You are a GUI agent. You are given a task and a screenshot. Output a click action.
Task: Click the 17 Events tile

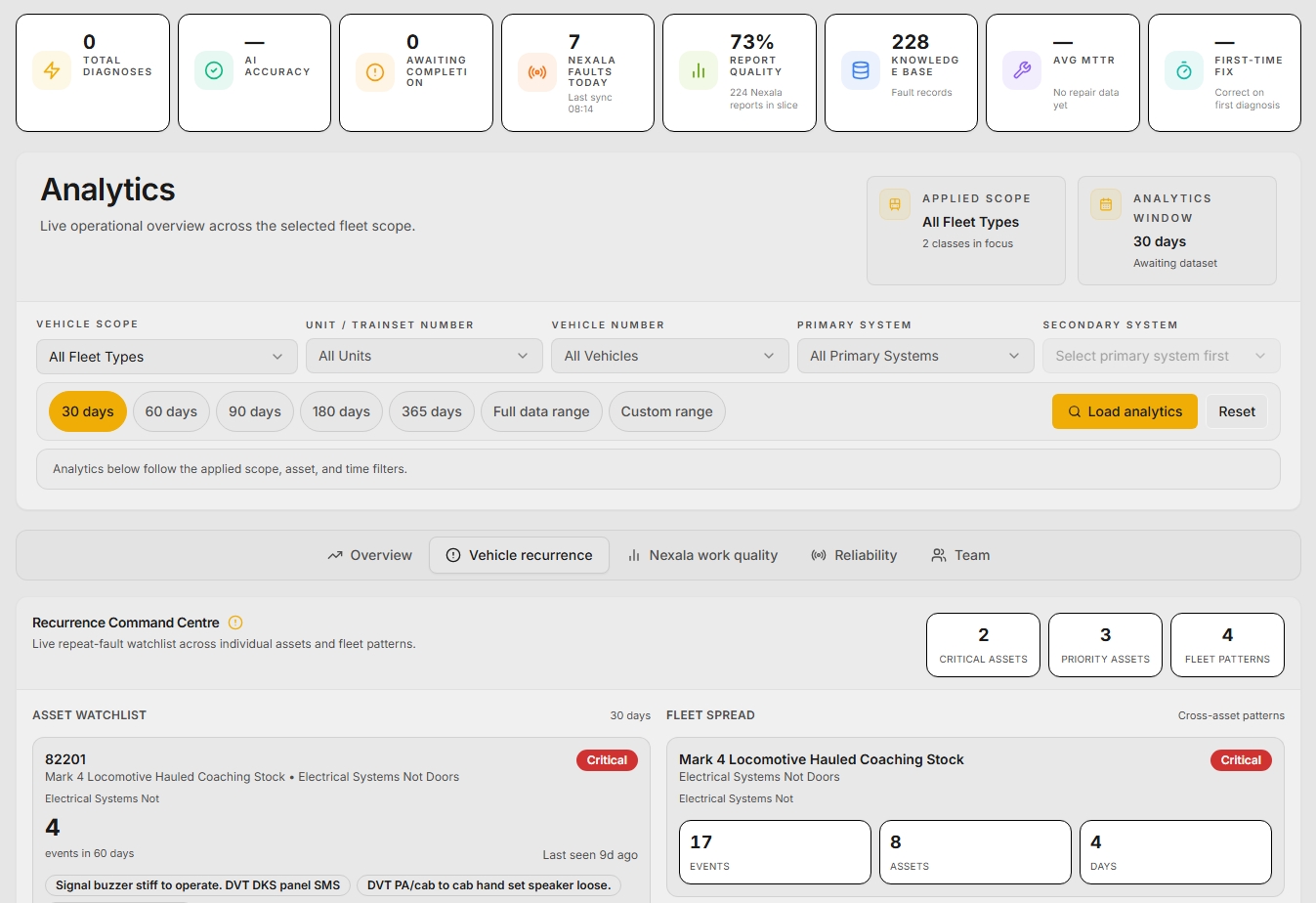point(775,852)
